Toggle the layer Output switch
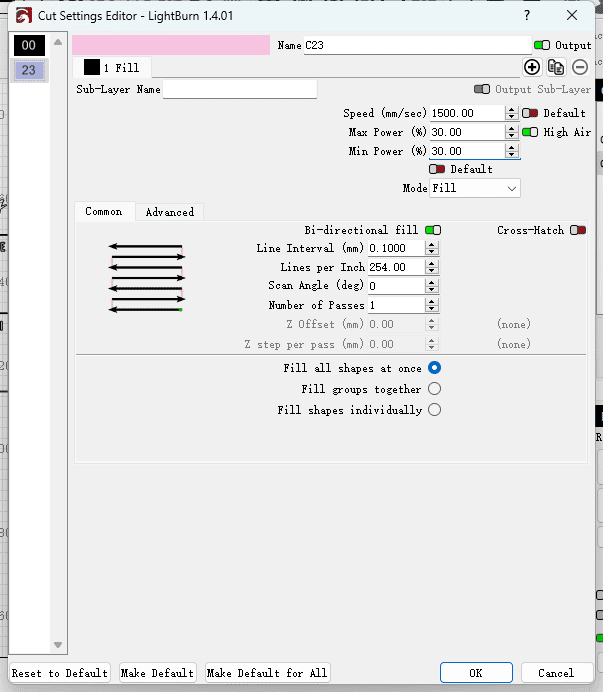603x692 pixels. point(542,45)
